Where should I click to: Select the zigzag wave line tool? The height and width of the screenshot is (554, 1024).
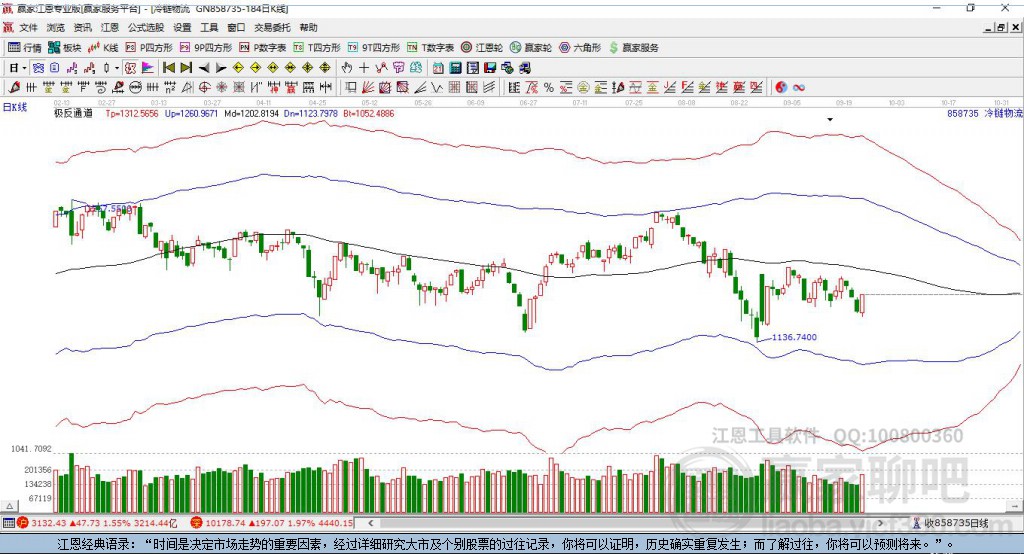pyautogui.click(x=437, y=88)
